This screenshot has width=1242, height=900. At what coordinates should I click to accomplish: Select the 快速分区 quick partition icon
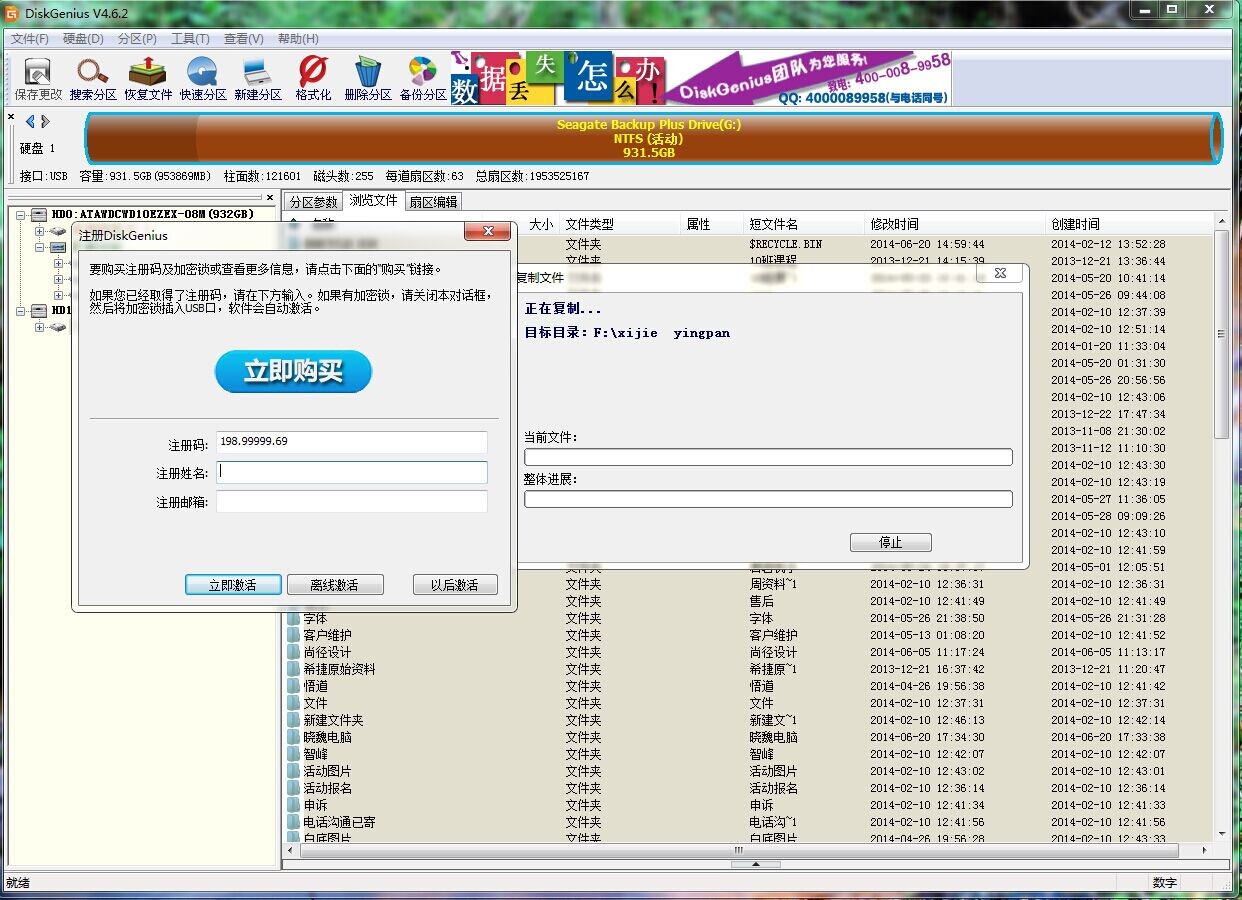[203, 78]
